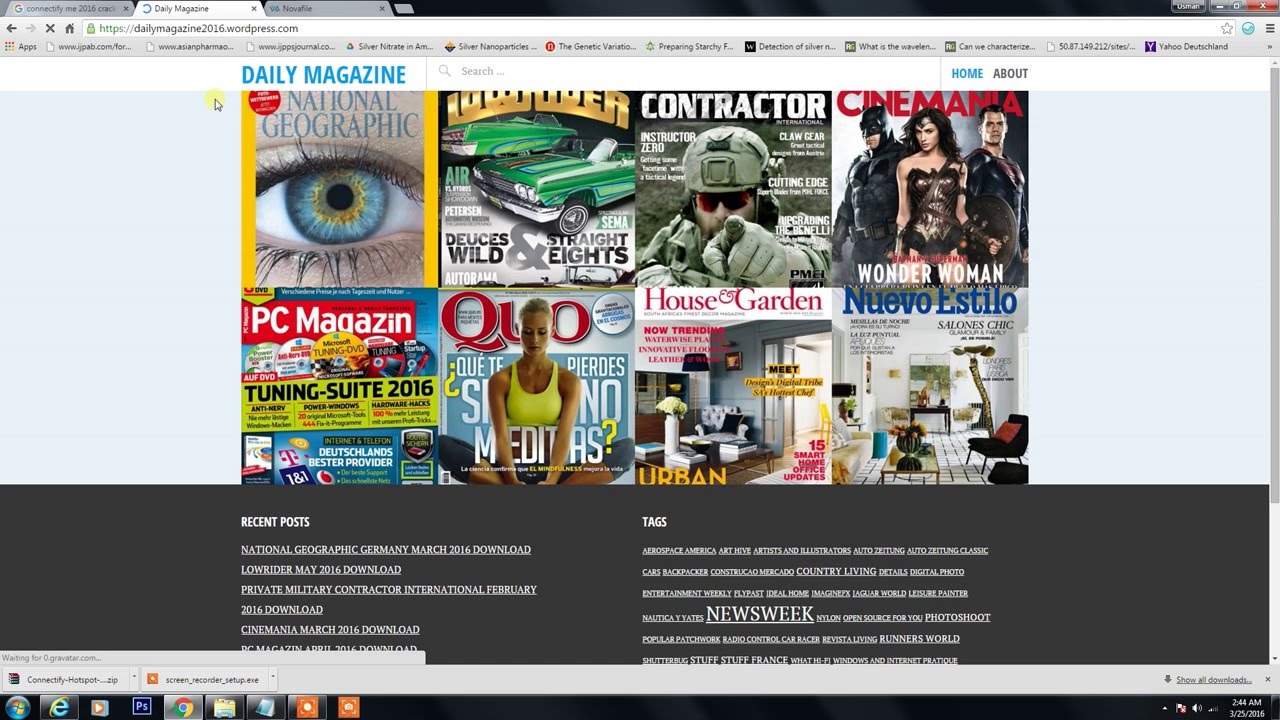Stop the page loading with the X button
The image size is (1280, 720).
pyautogui.click(x=49, y=28)
